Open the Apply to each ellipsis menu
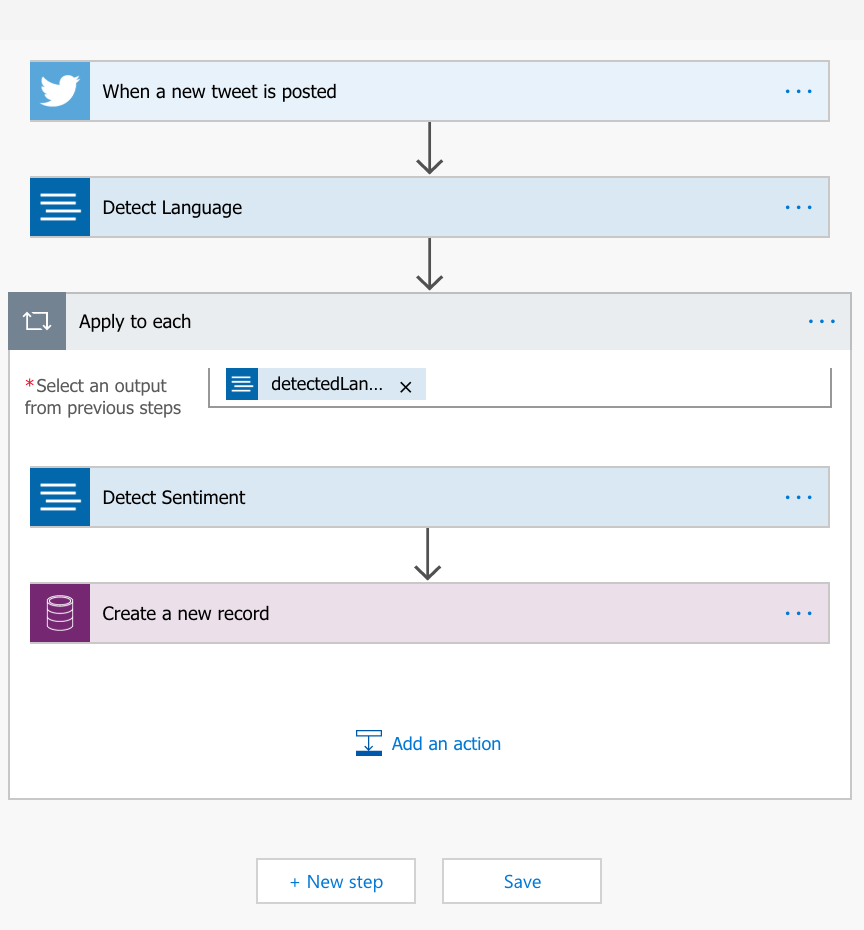Screen dimensions: 864x930 pos(821,321)
